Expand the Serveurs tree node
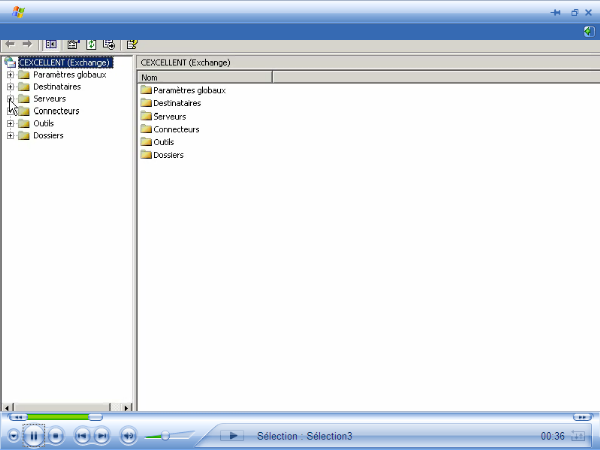The height and width of the screenshot is (450, 600). pos(10,99)
